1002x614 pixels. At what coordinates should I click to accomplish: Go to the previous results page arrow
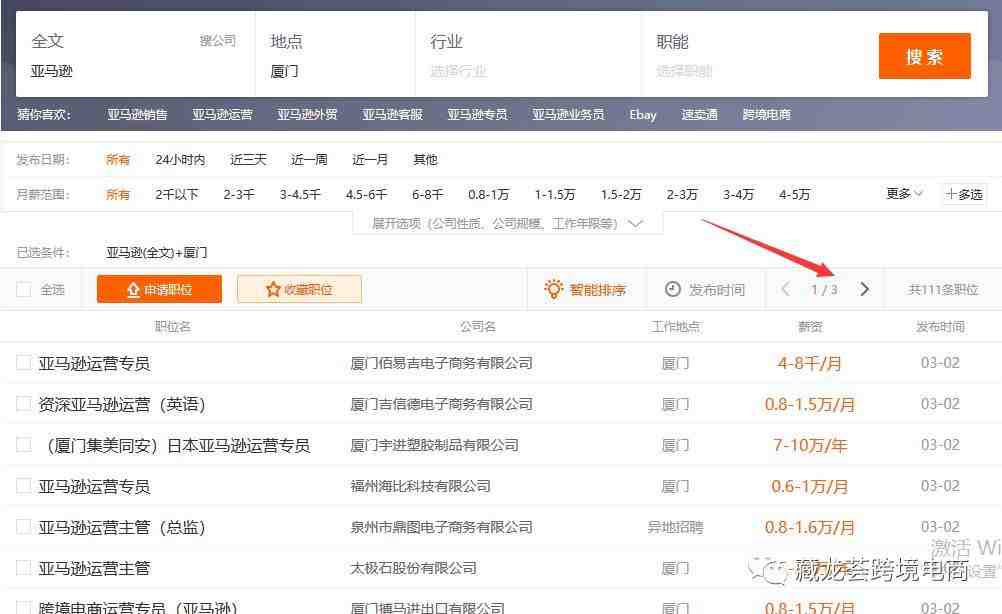[785, 289]
